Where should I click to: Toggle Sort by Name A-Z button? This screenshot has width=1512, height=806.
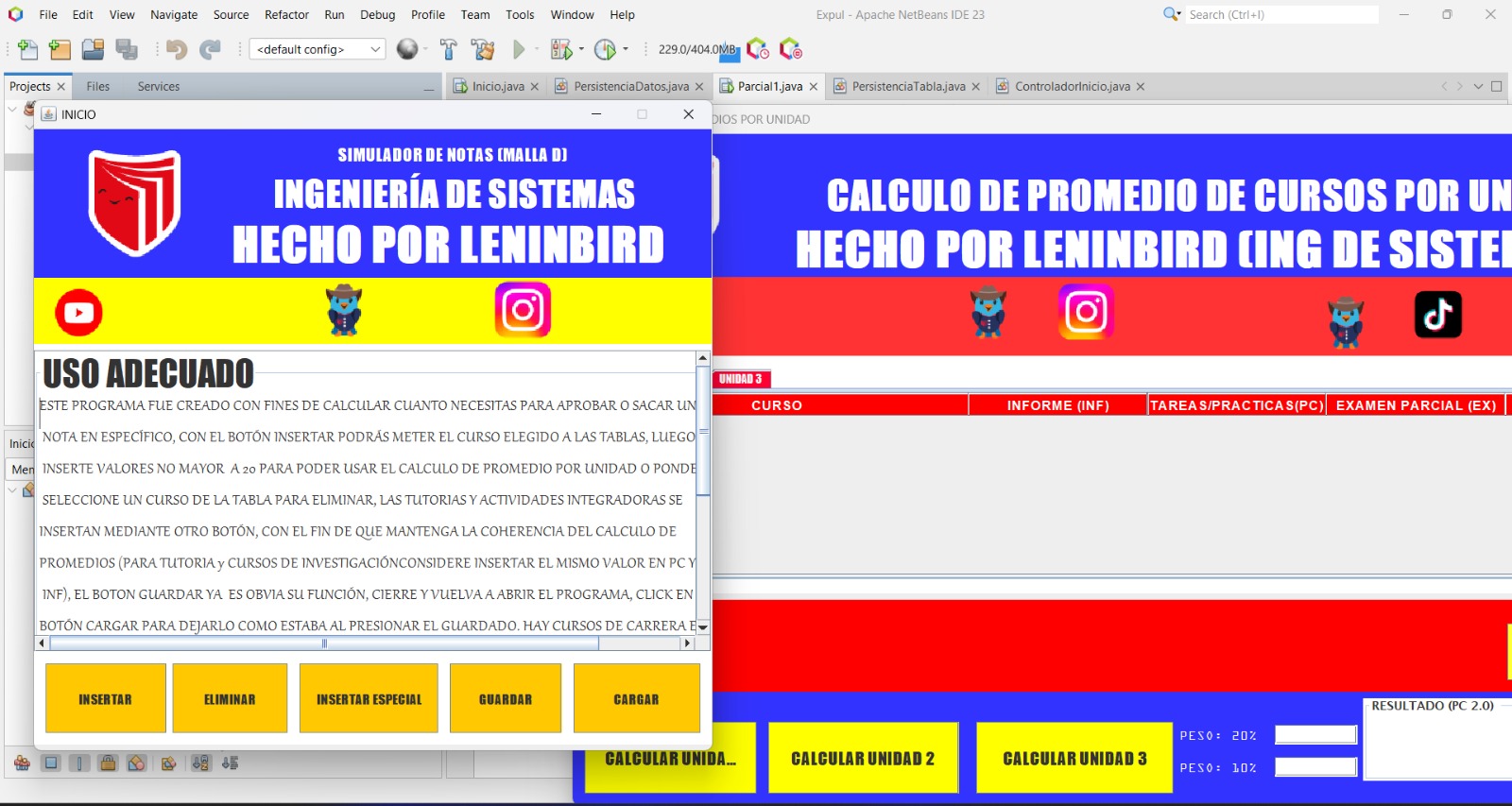coord(200,763)
